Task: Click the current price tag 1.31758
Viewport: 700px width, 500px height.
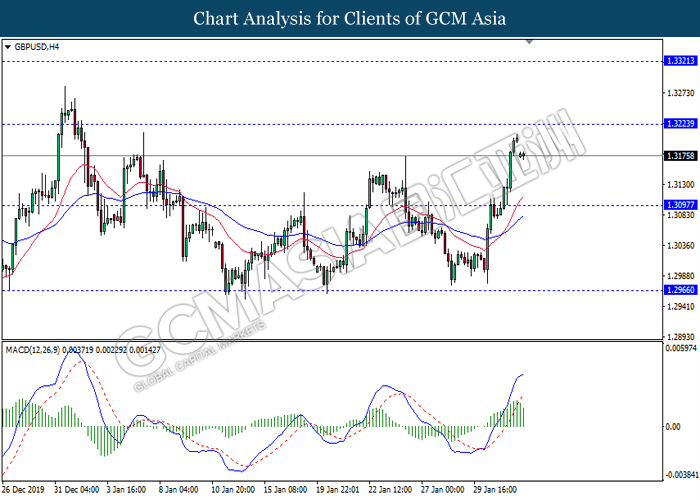Action: pos(680,156)
